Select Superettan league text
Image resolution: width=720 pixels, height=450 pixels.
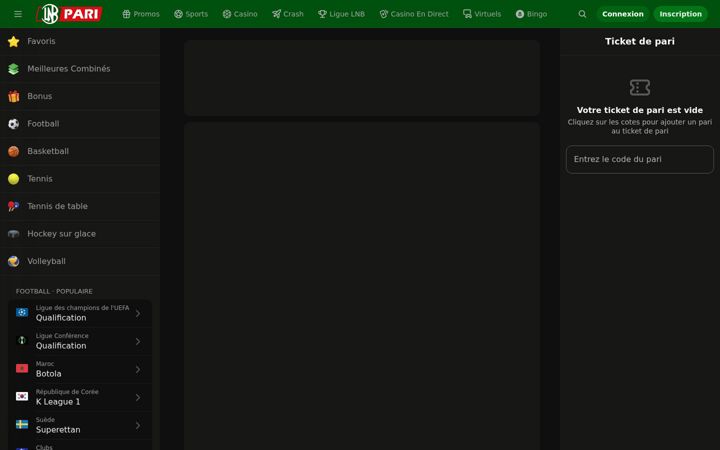coord(58,430)
